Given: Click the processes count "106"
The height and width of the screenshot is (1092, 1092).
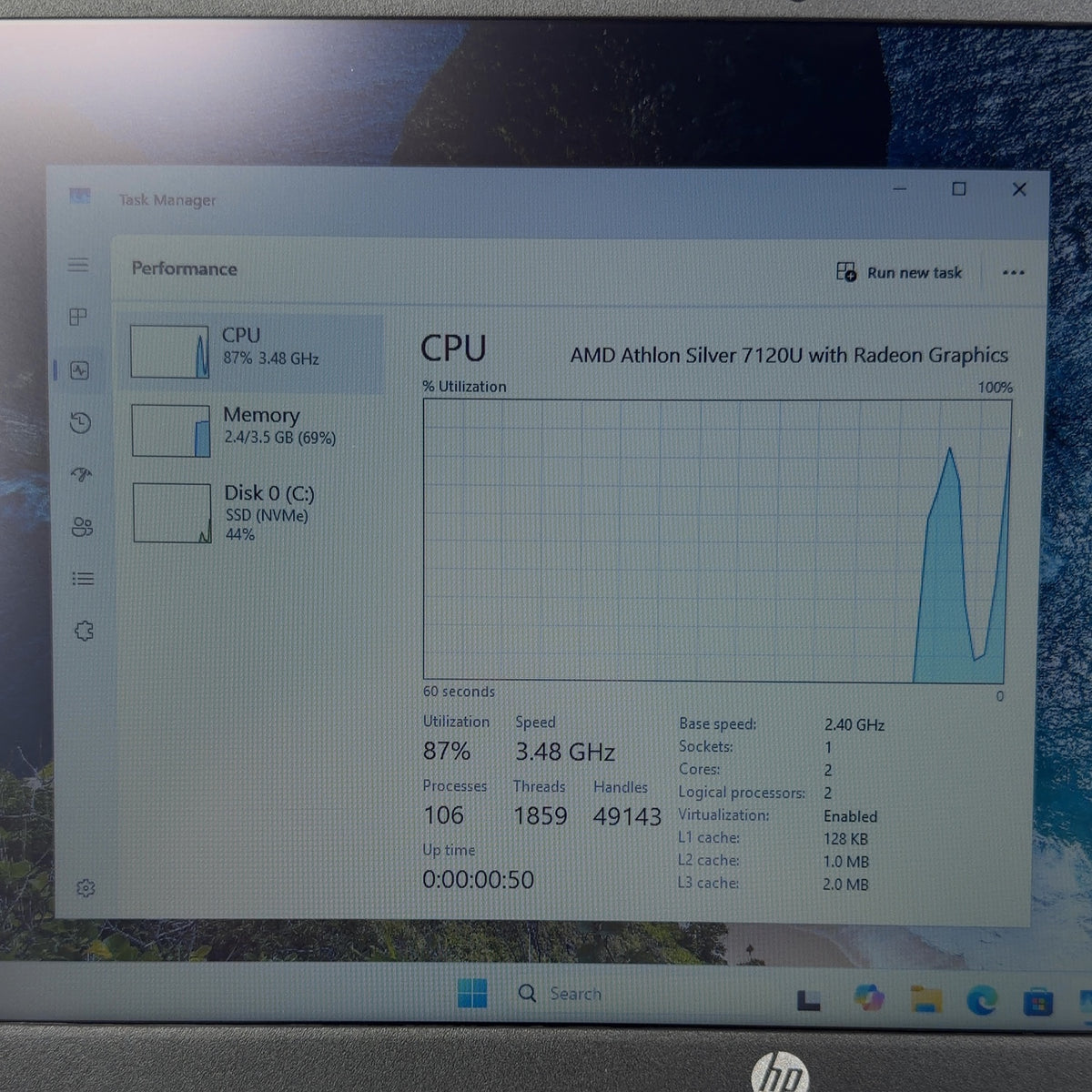Looking at the screenshot, I should click(443, 815).
